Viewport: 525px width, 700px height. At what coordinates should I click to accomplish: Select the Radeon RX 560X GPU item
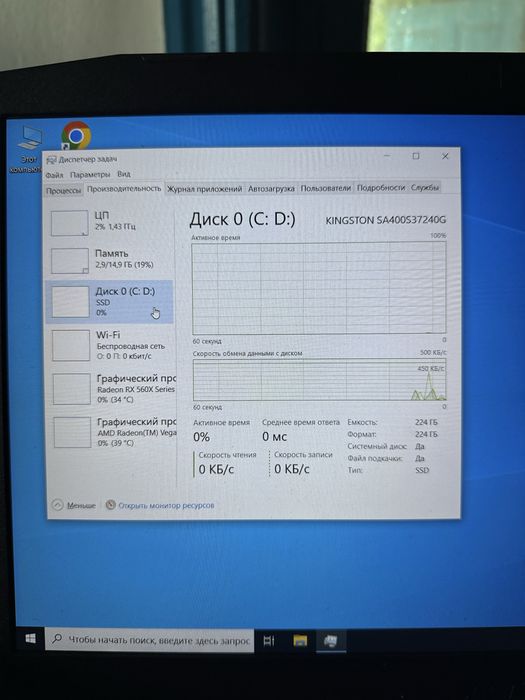point(112,389)
